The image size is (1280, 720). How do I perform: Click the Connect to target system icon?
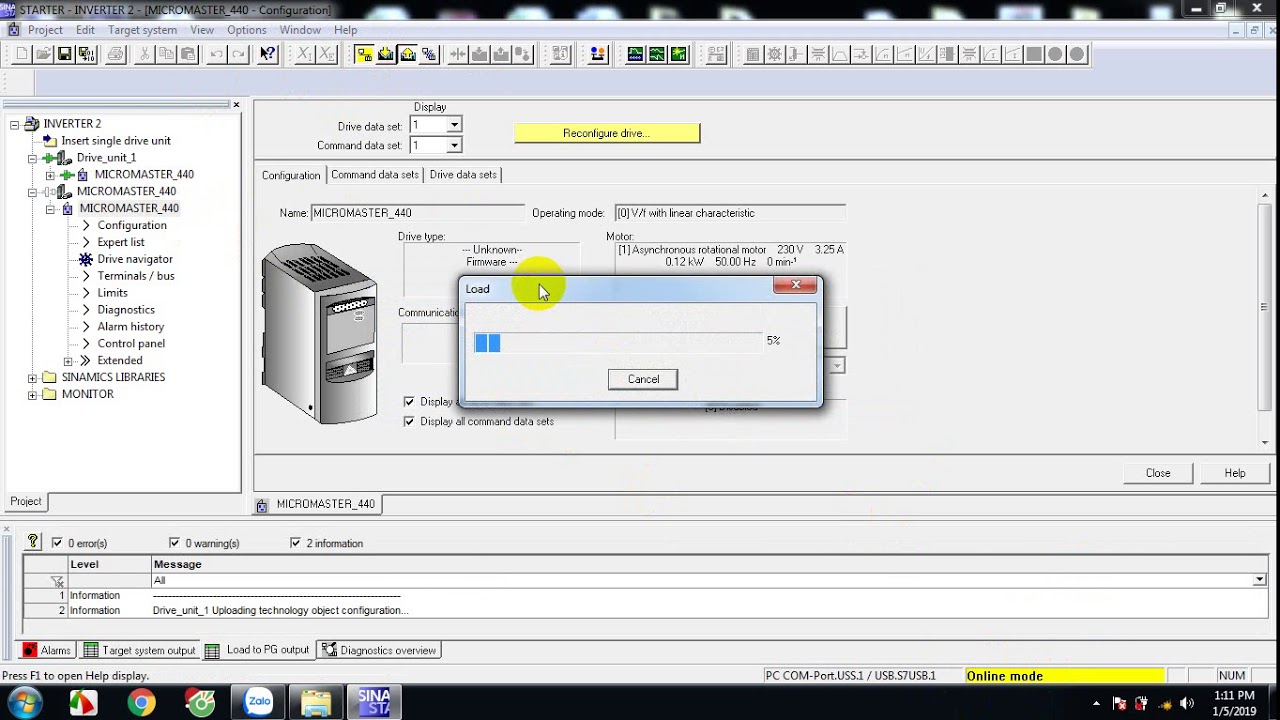364,54
